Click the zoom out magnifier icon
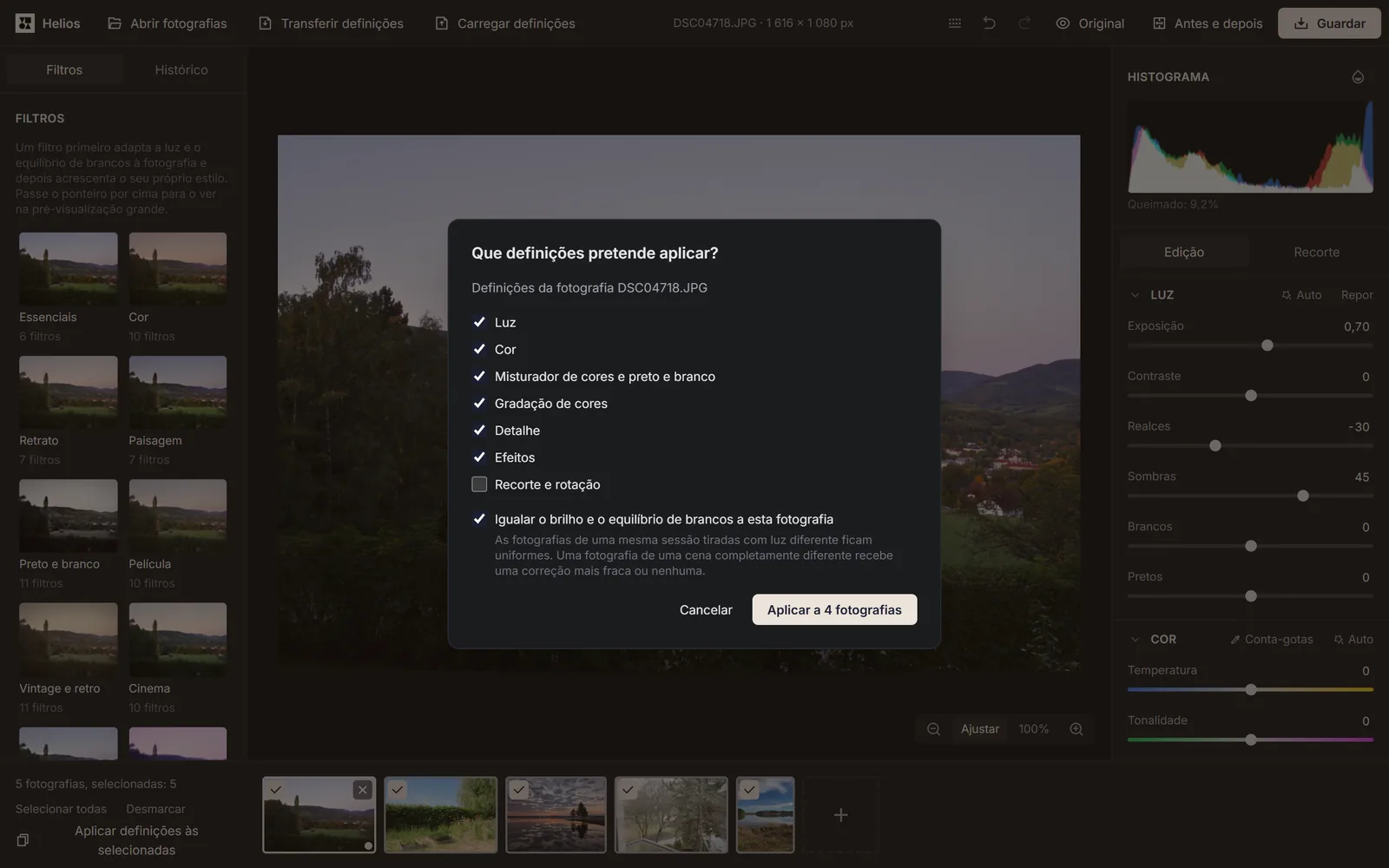The image size is (1389, 868). click(x=933, y=729)
